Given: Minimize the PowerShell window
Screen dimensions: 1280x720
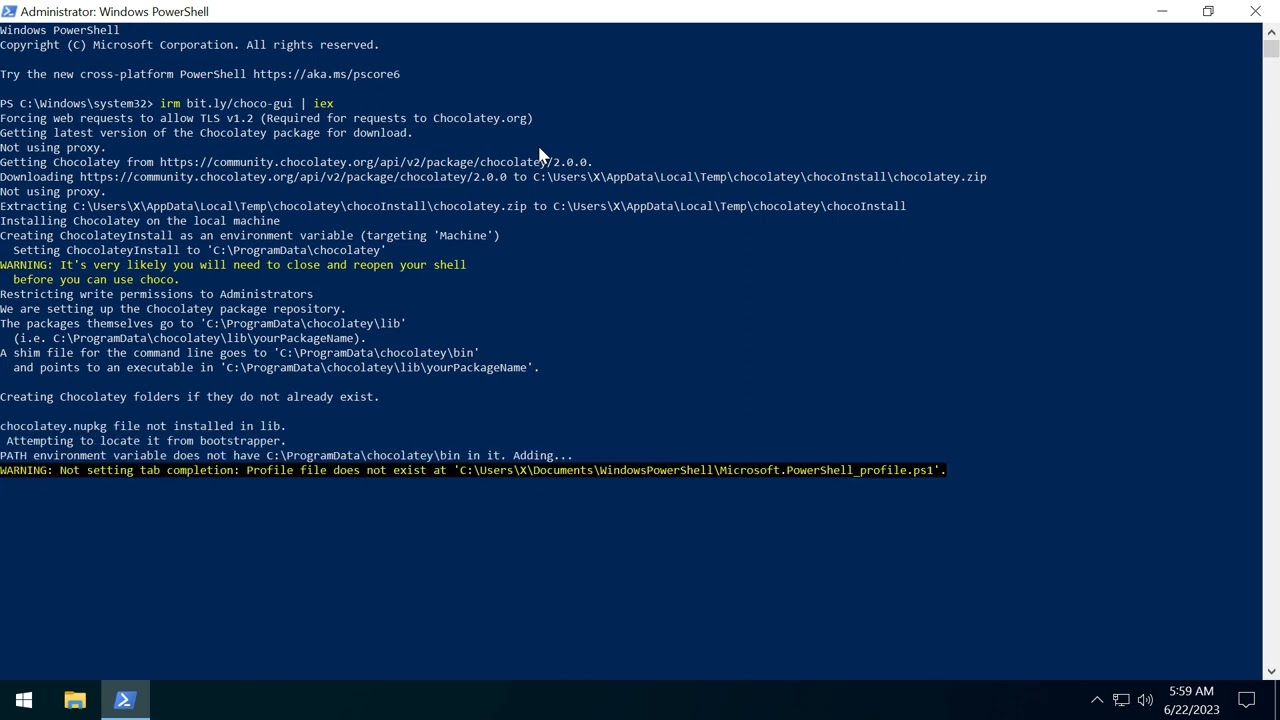Looking at the screenshot, I should (1162, 11).
